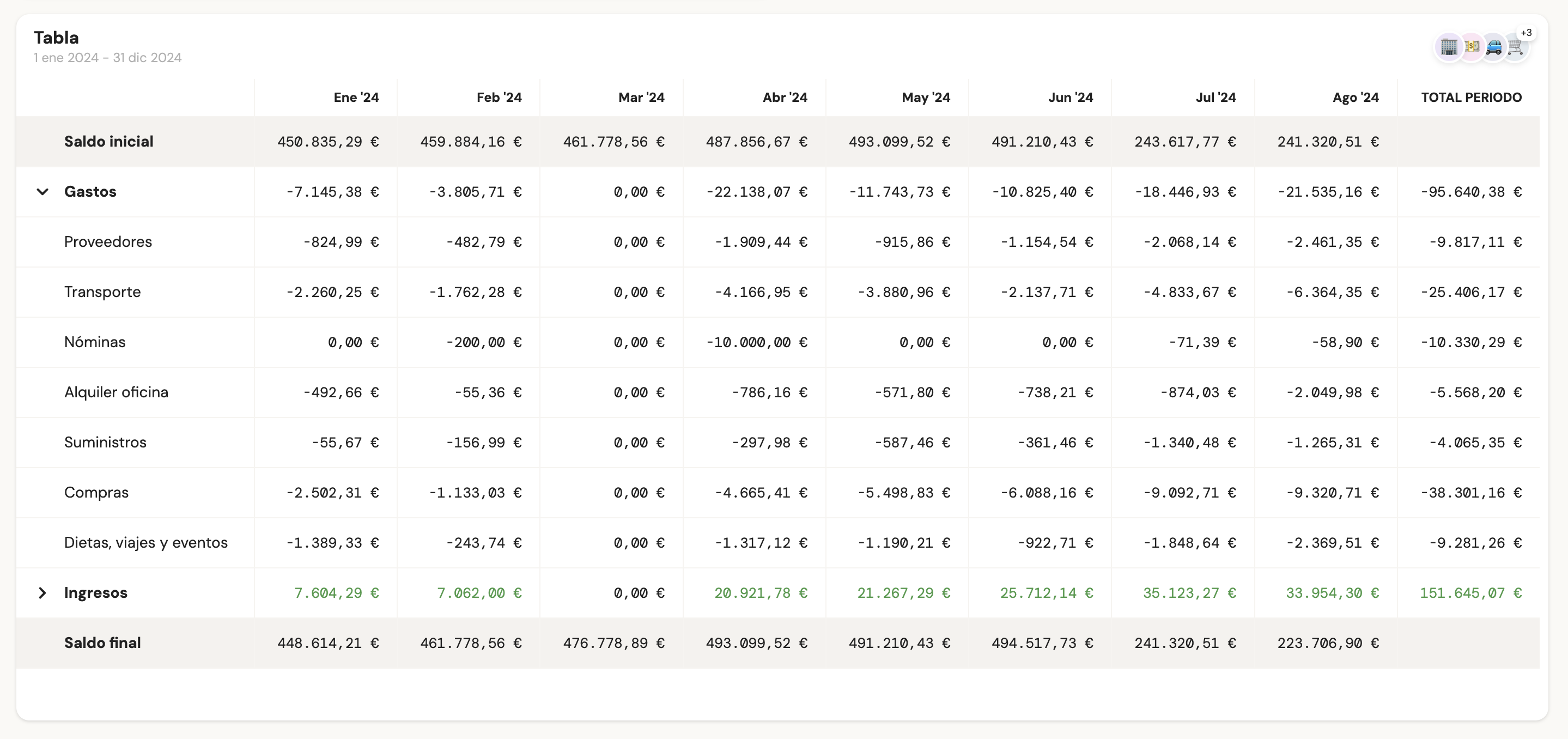Click Ingresos total 151.645,07 €

[1471, 593]
